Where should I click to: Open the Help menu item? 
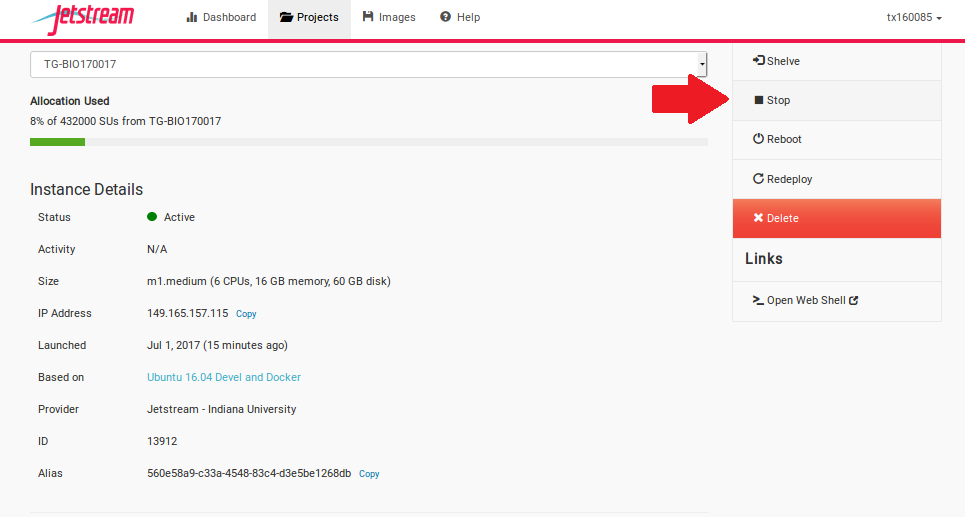pyautogui.click(x=460, y=17)
